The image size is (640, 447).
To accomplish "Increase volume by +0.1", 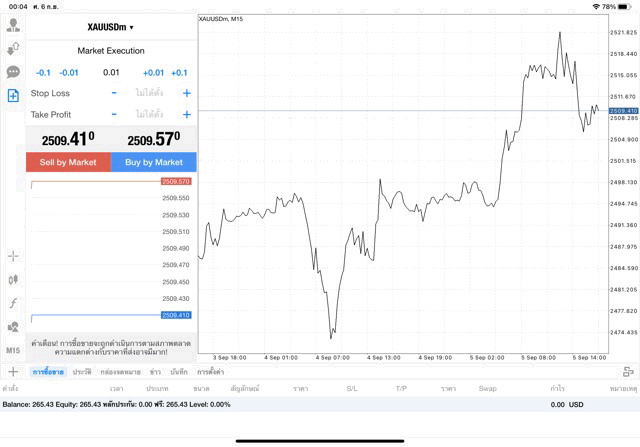I will (179, 72).
